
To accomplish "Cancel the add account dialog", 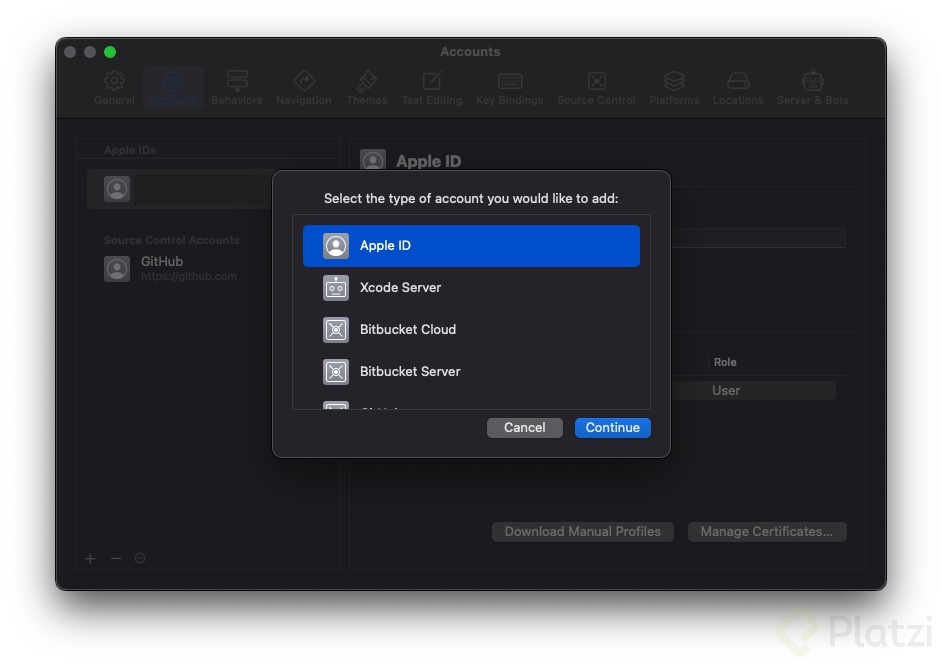I will [524, 428].
